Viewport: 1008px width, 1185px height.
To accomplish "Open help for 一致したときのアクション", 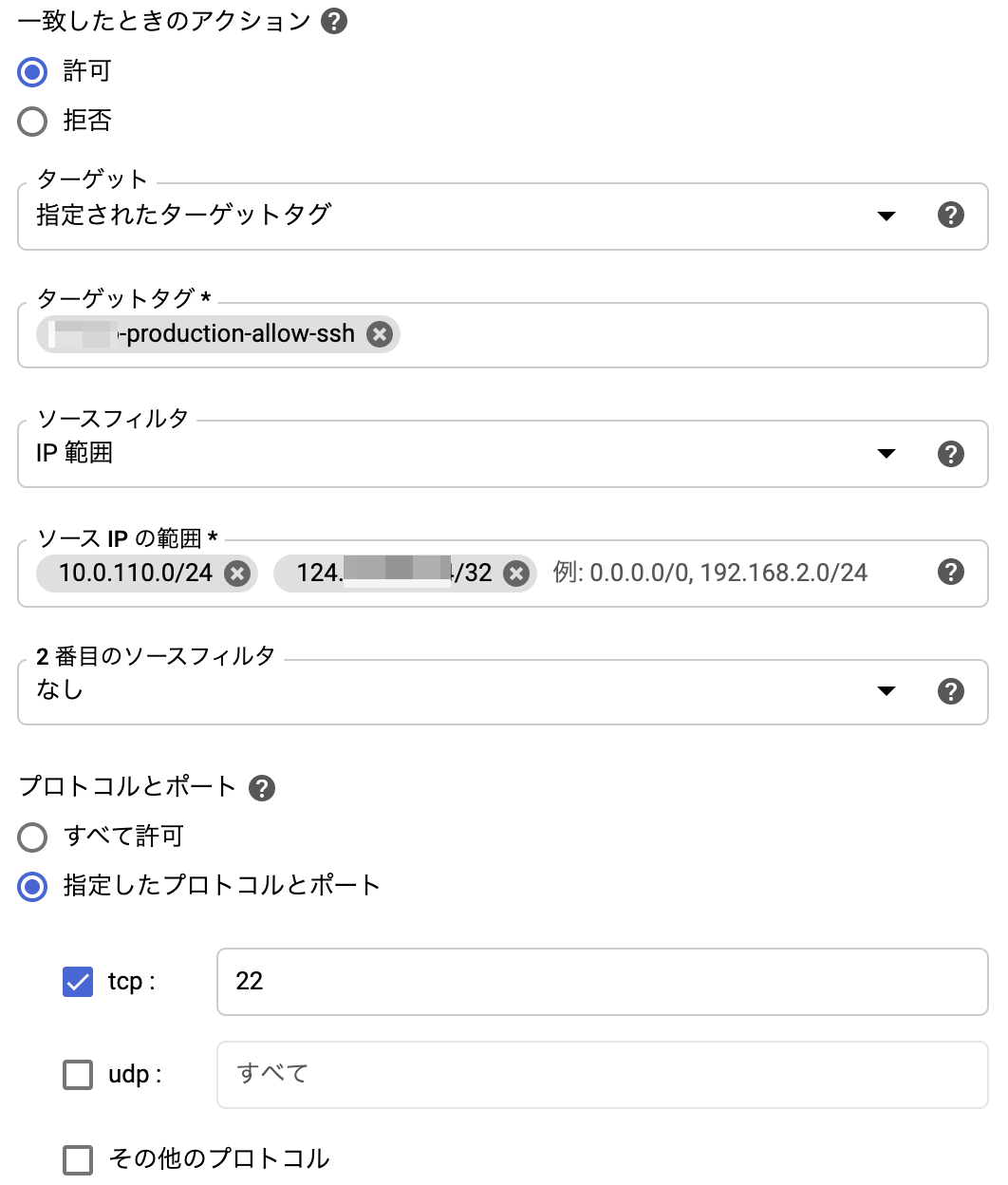I will 334,21.
